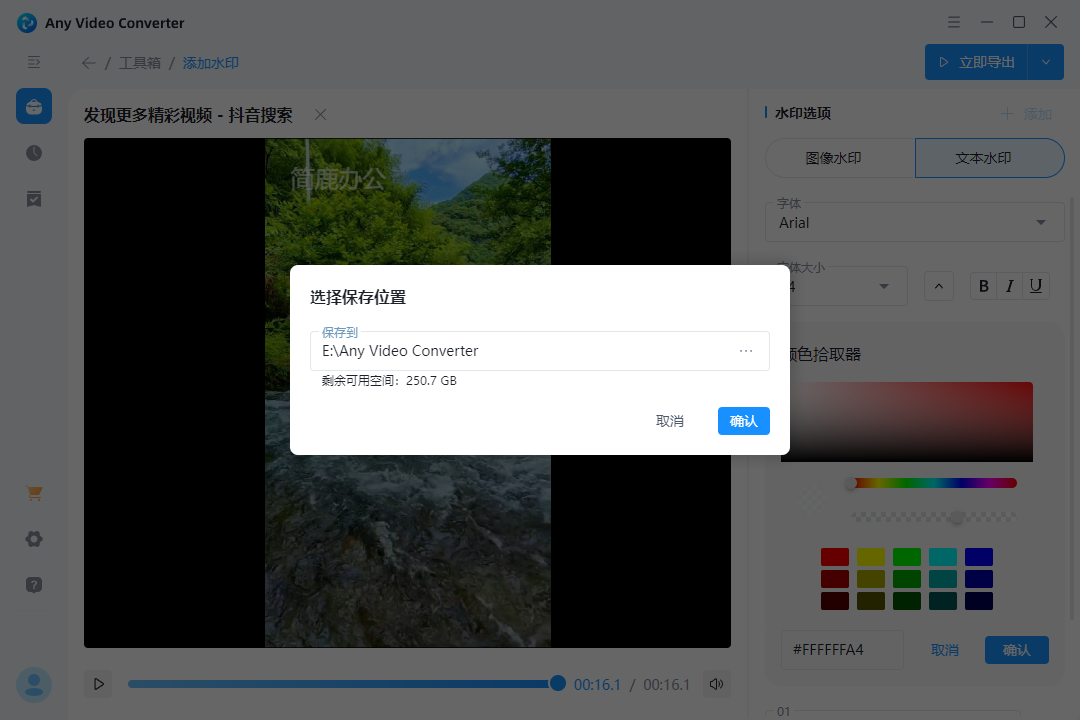Toggle bold text for the watermark

(x=983, y=285)
